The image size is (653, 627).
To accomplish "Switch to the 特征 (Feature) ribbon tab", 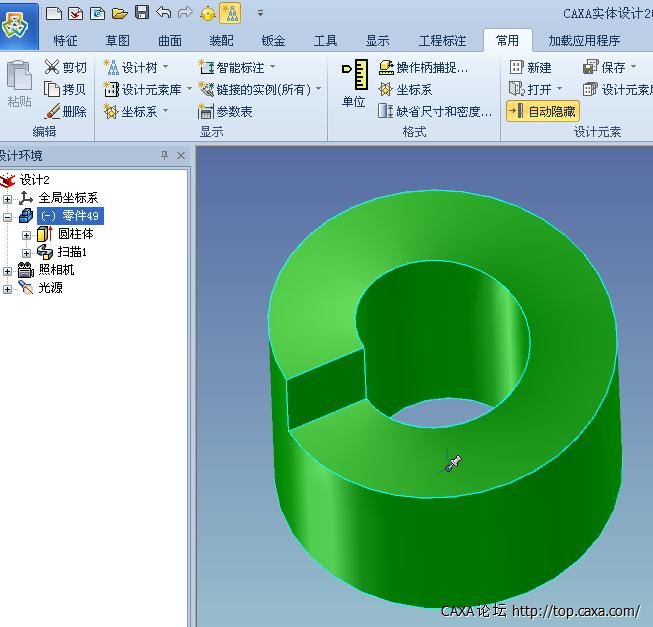I will 66,41.
